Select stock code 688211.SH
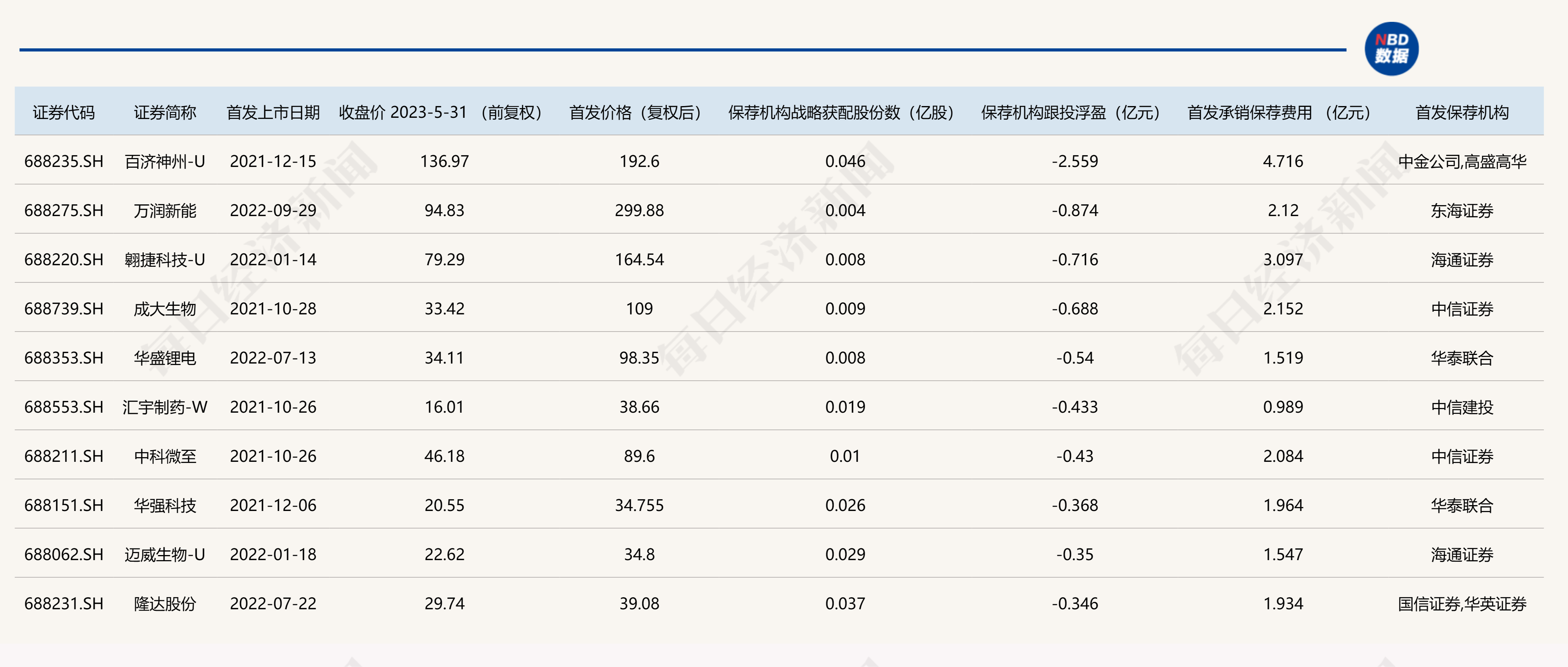Screen dimensions: 1568x667 click(x=64, y=456)
